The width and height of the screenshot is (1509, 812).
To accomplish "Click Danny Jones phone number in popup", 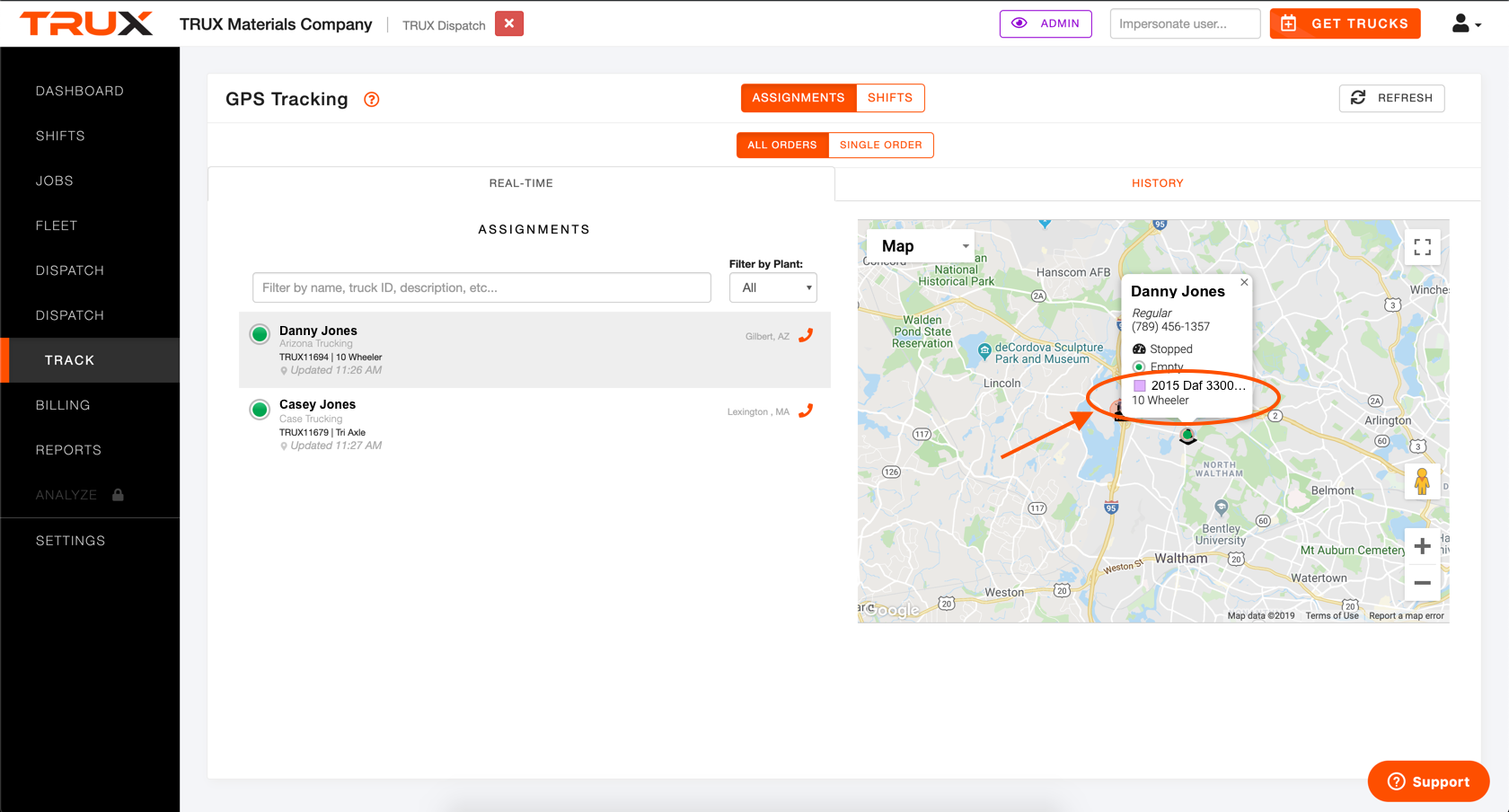I will tap(1170, 327).
